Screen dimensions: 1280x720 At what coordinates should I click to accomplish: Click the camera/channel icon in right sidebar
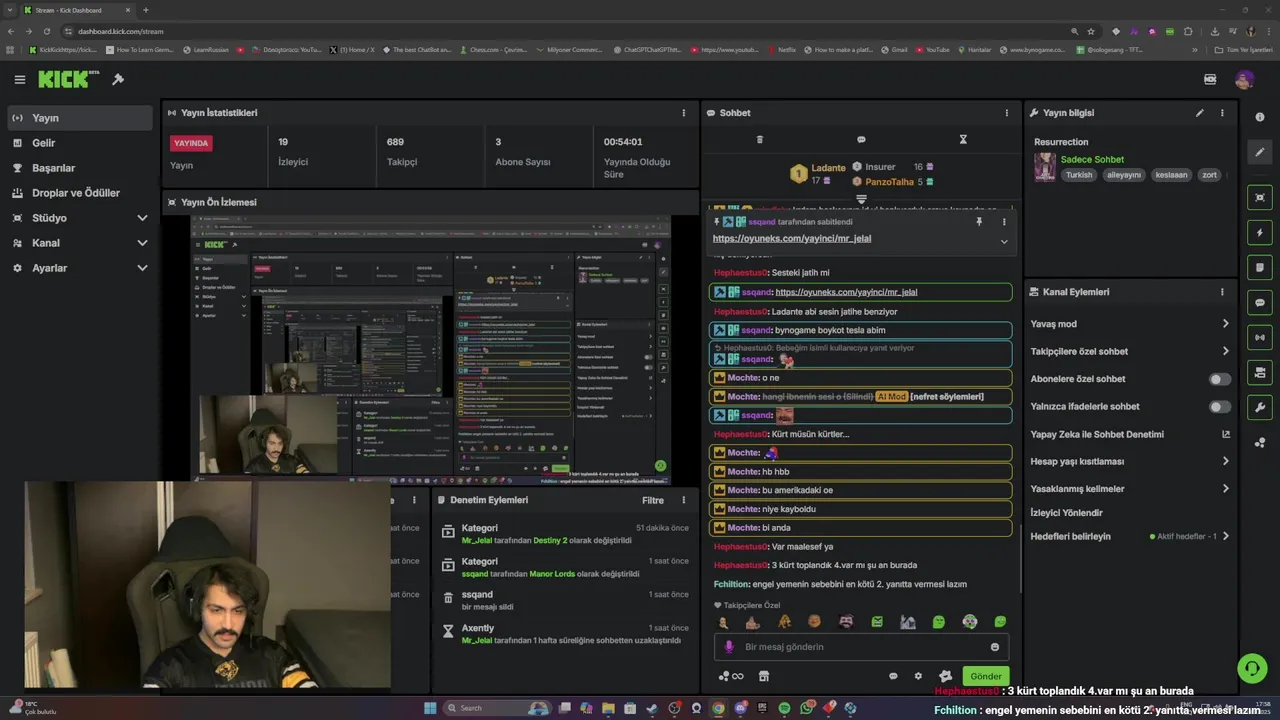tap(1260, 372)
